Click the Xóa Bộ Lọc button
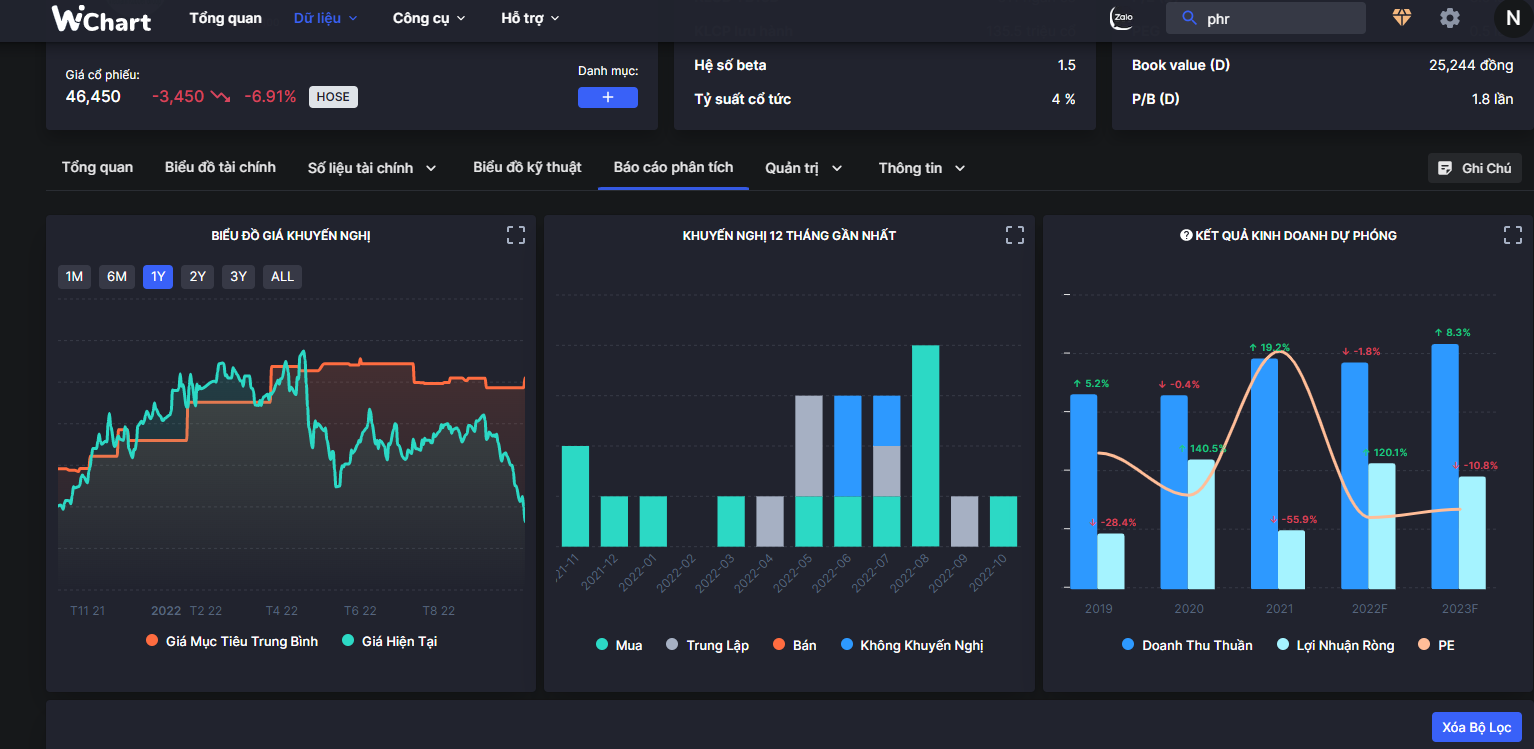The width and height of the screenshot is (1534, 749). (x=1476, y=727)
